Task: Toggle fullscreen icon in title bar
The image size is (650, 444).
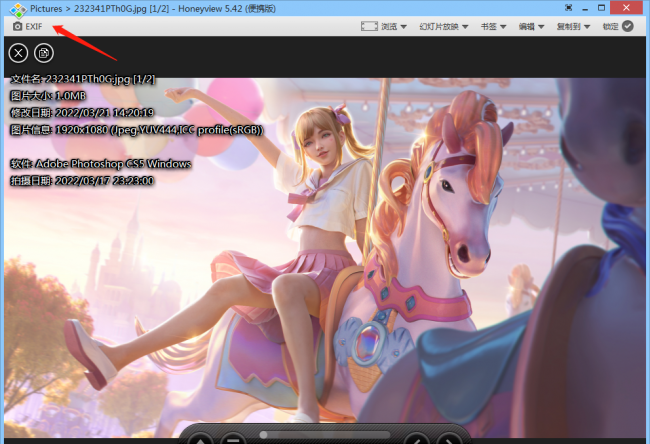Action: (x=568, y=7)
